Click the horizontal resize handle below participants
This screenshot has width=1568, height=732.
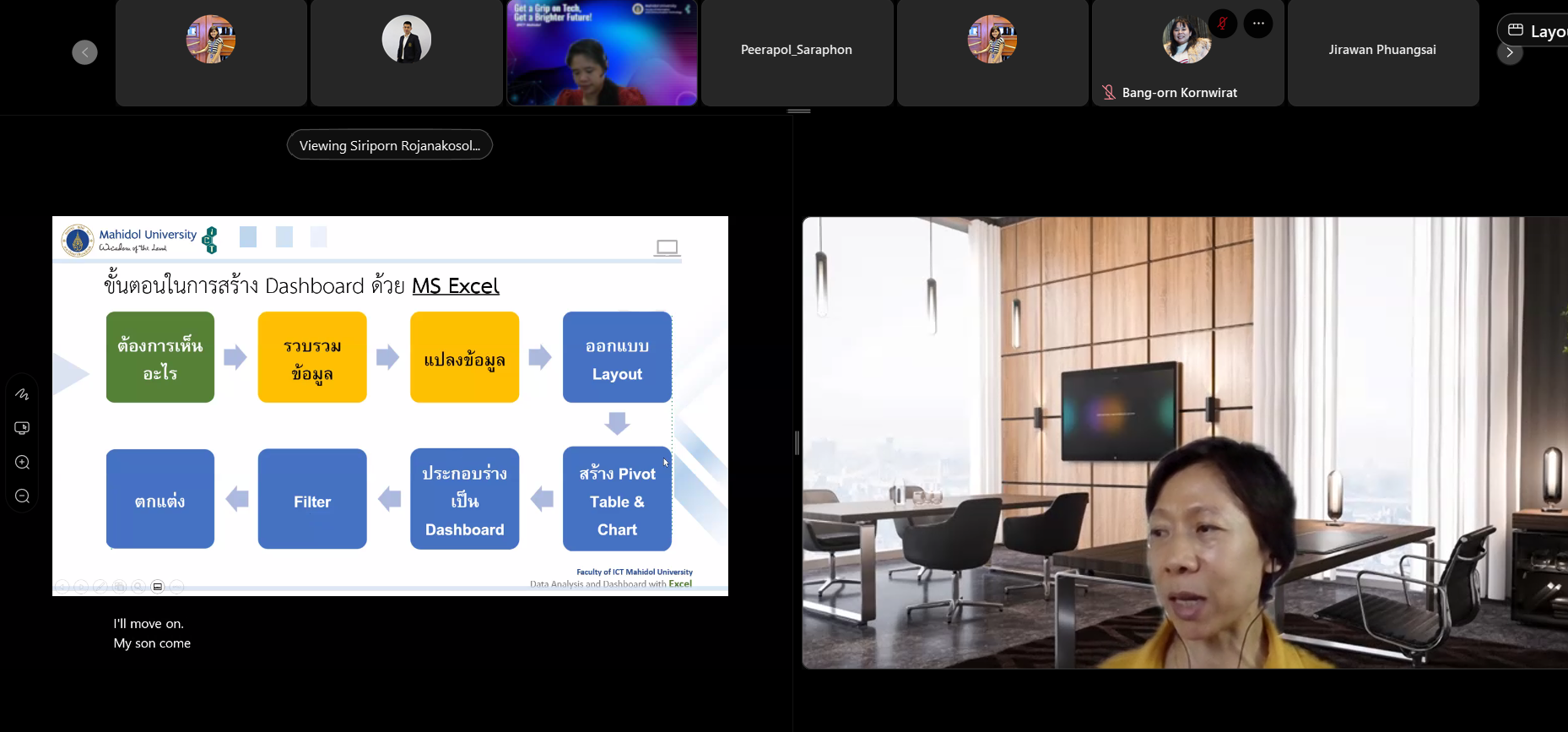click(x=798, y=111)
